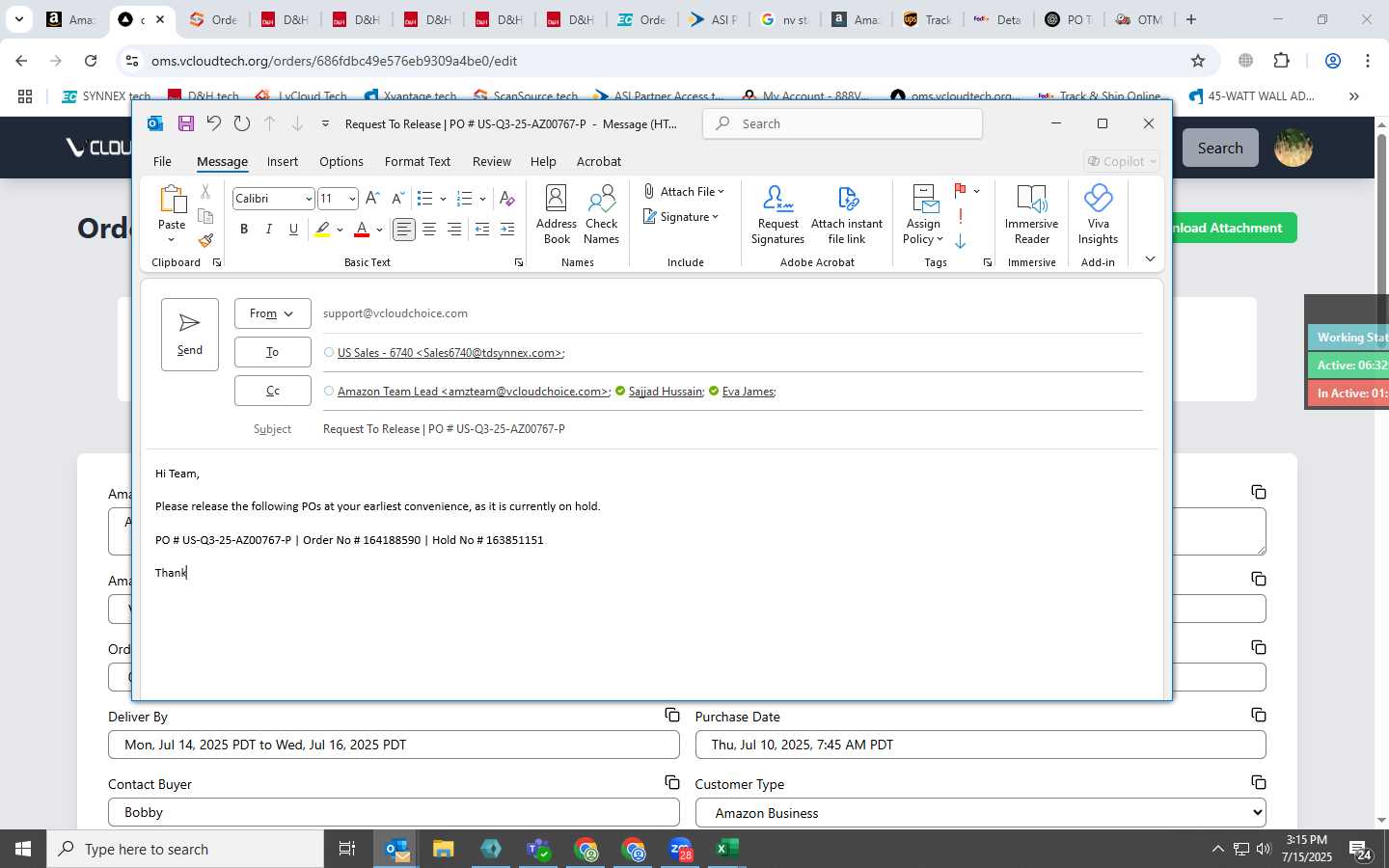
Task: Click the Redo icon in the Outlook title bar
Action: pyautogui.click(x=242, y=123)
